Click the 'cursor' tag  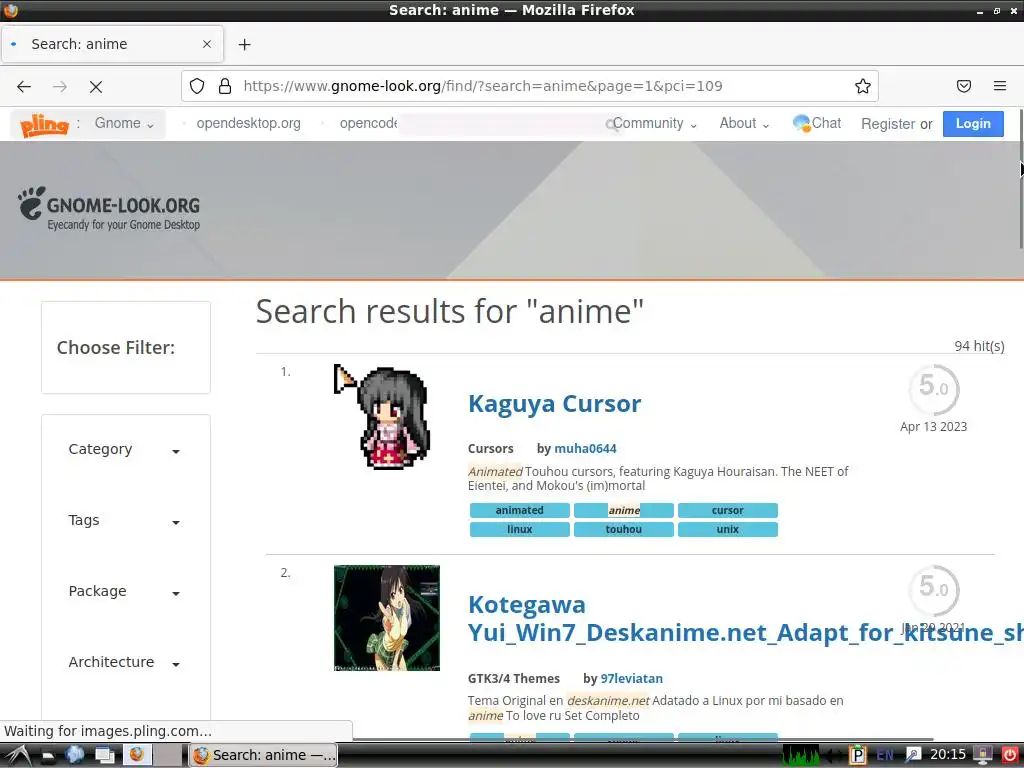[x=728, y=511]
